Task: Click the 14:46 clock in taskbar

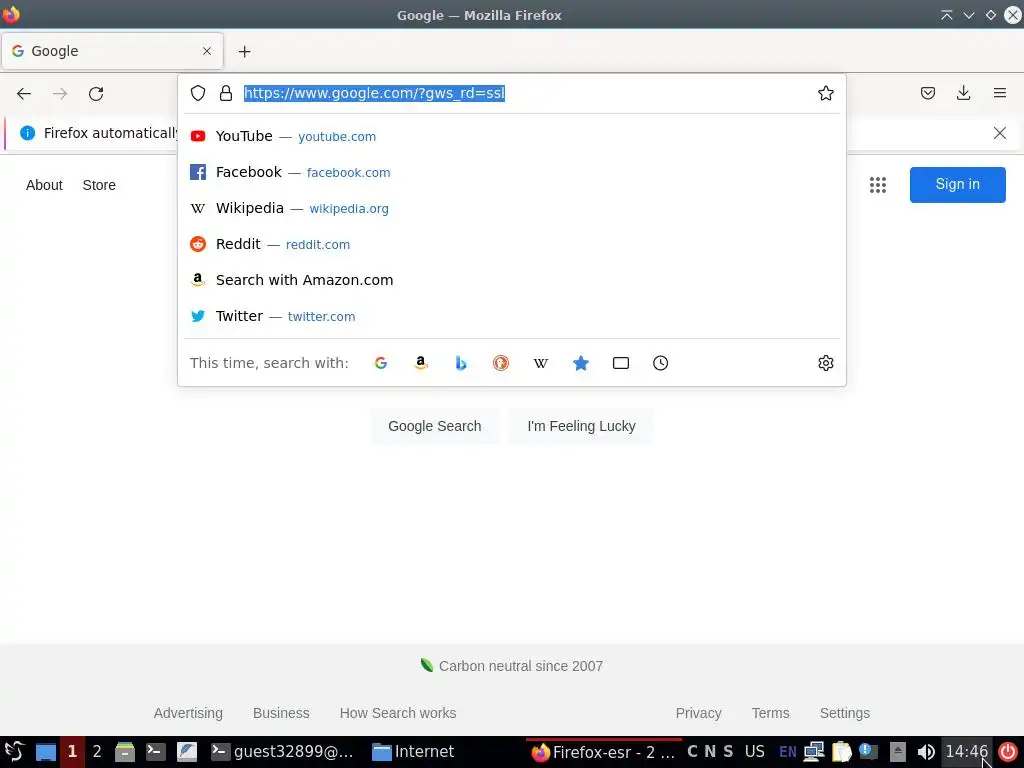Action: [967, 752]
